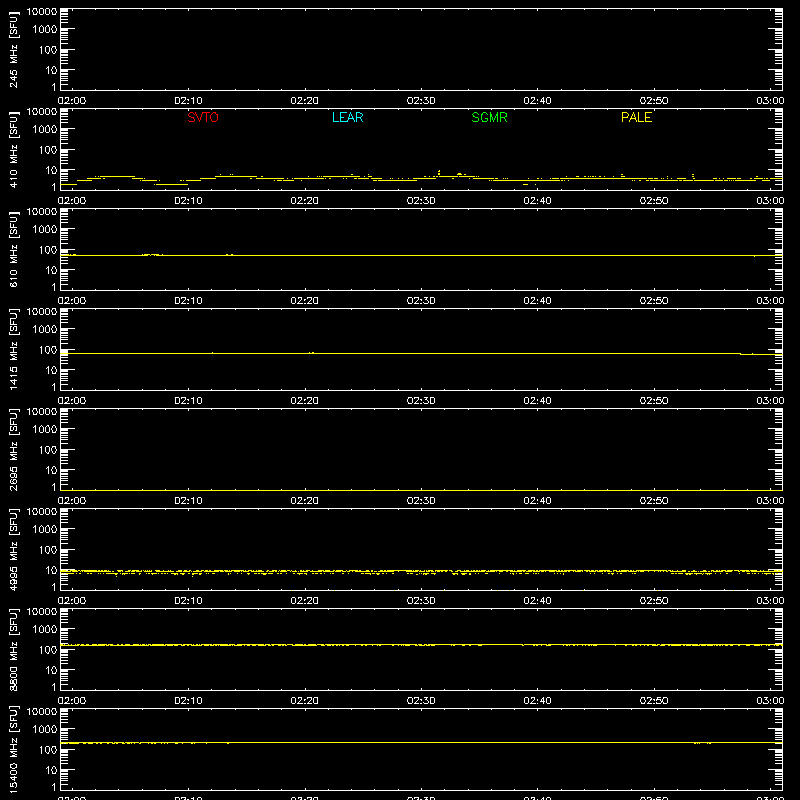Viewport: 800px width, 800px height.
Task: Click the 1000 tick on 610 MHz axis
Action: [45, 230]
